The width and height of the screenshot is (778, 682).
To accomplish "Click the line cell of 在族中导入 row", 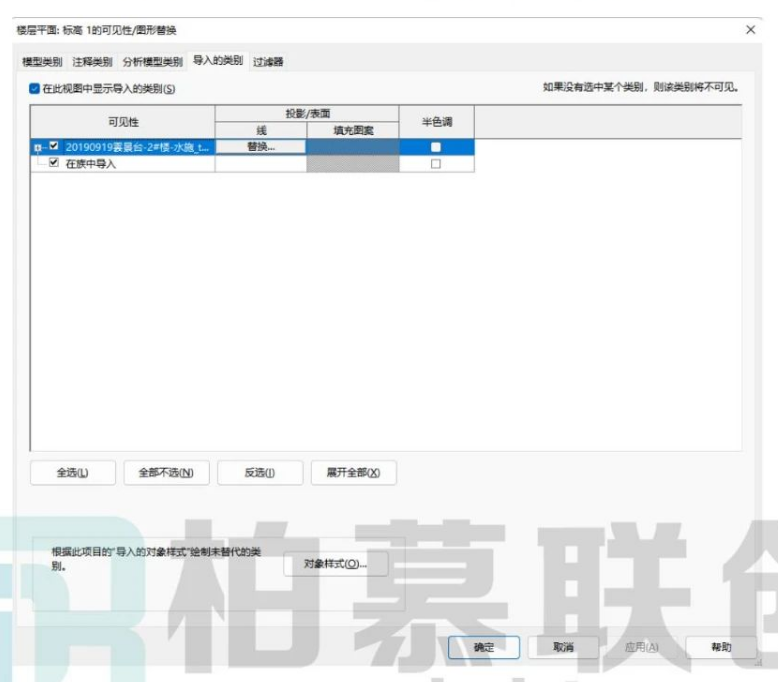I will tap(261, 164).
